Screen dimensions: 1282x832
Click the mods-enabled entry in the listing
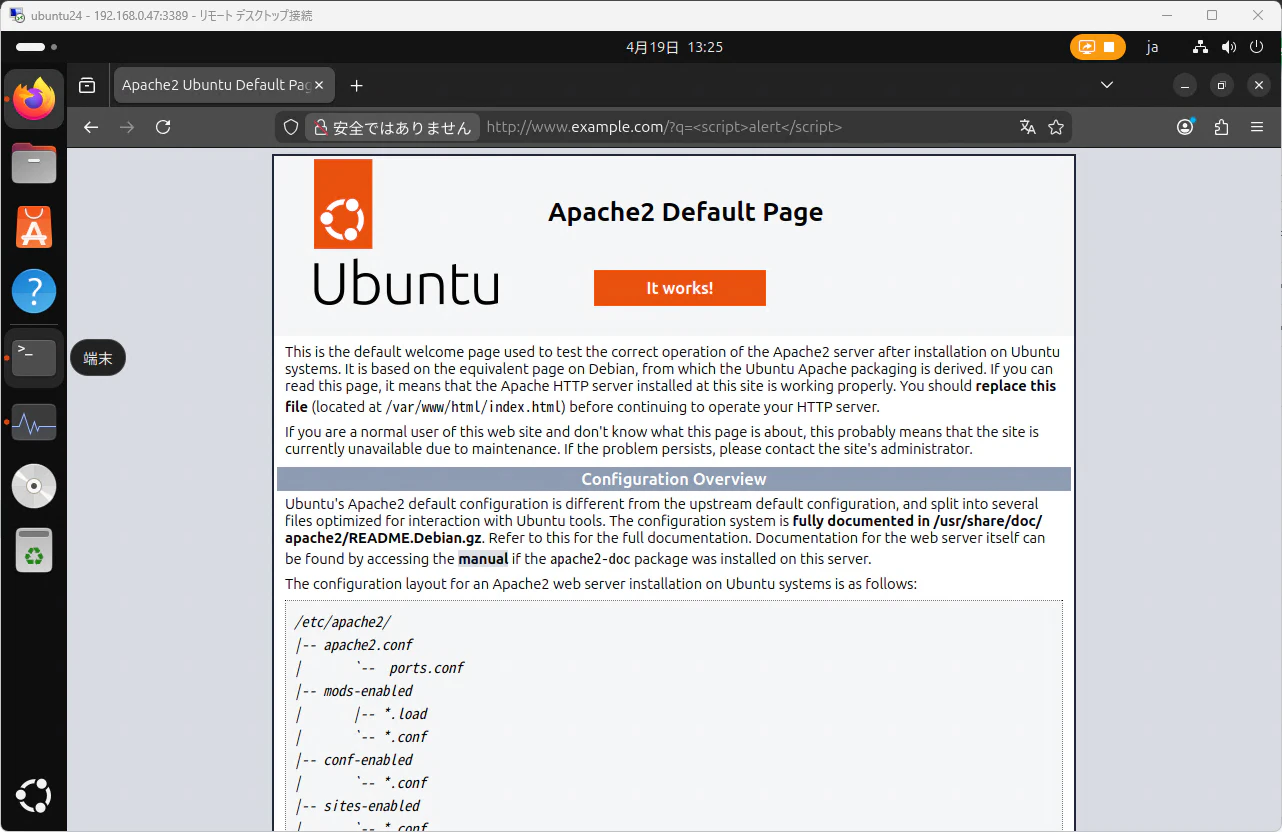[x=368, y=691]
